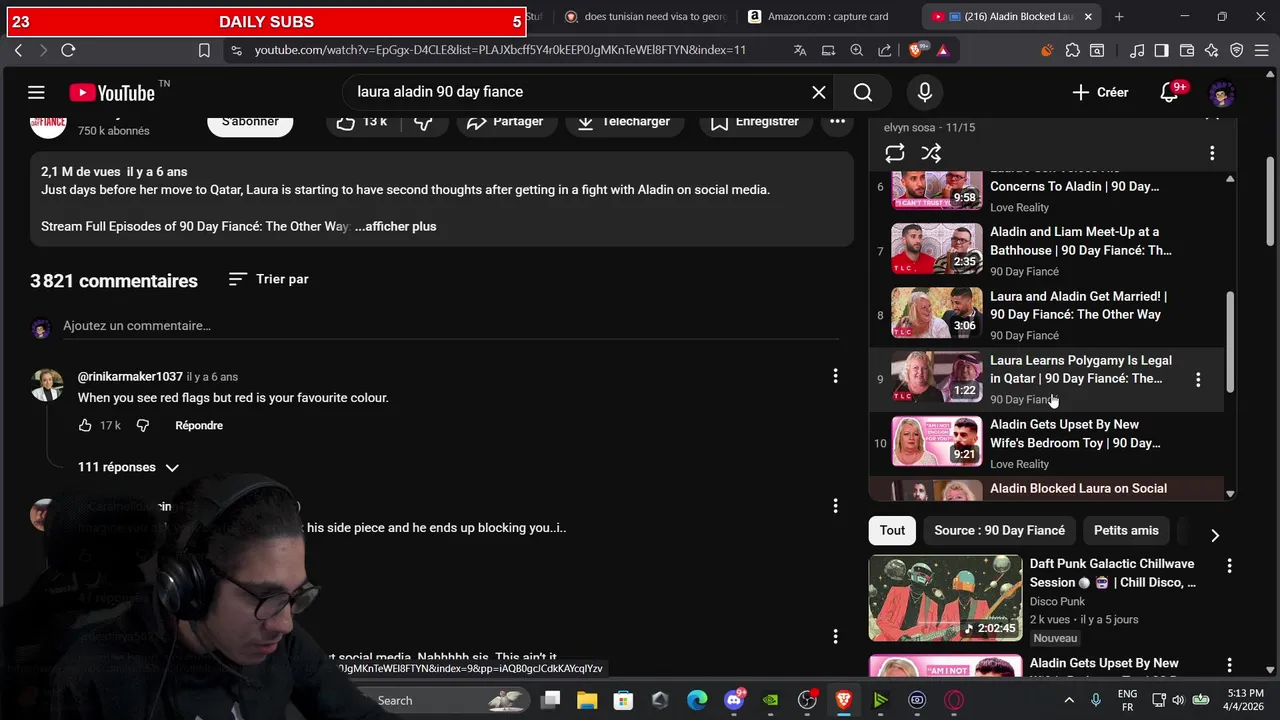The height and width of the screenshot is (720, 1280).
Task: Expand the description with ...afficher plus
Action: (396, 226)
